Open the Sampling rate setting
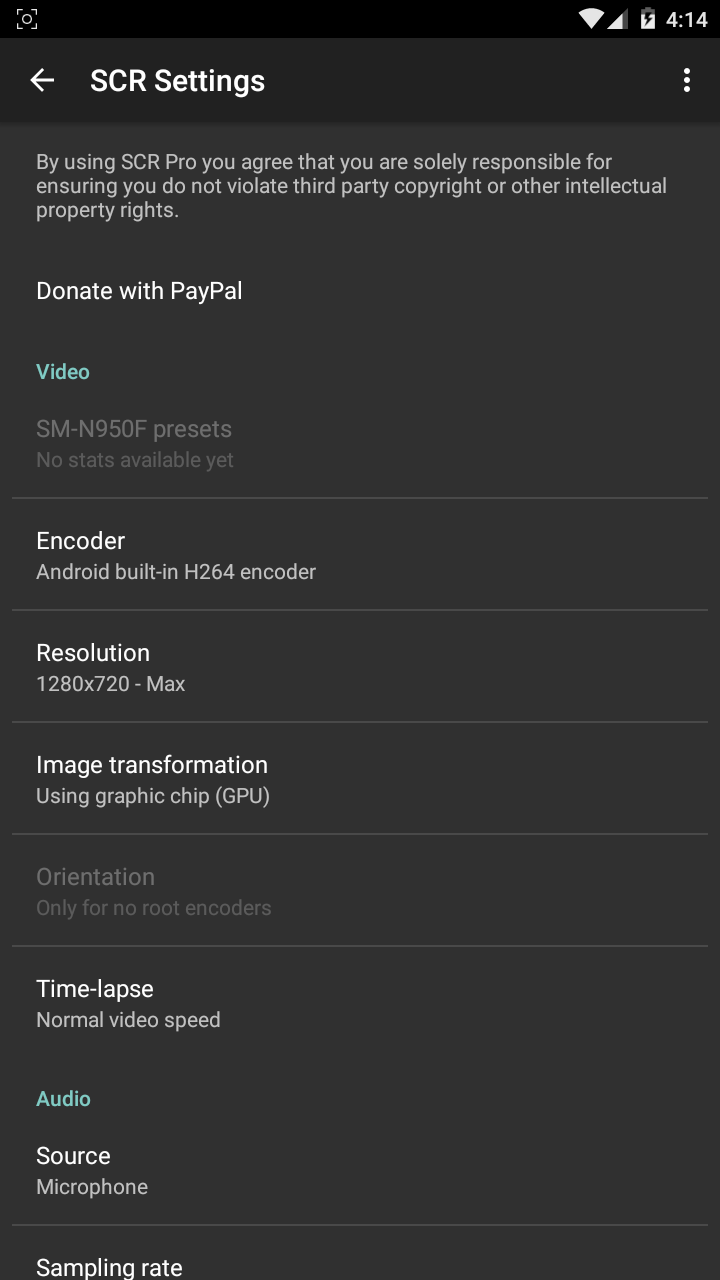Screen dimensions: 720x1280 tap(109, 1267)
